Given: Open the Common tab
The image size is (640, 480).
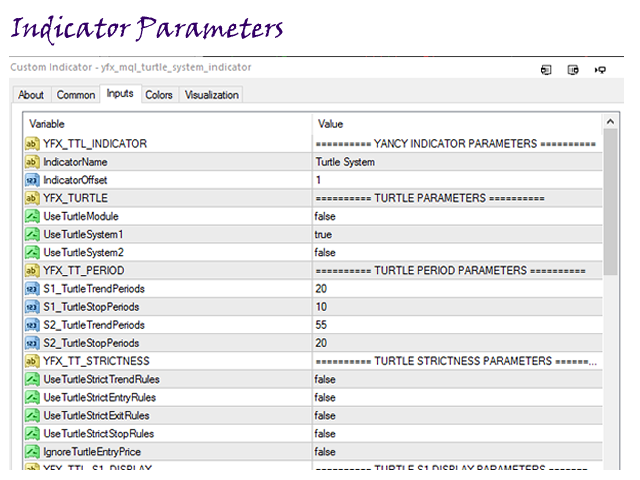Looking at the screenshot, I should (76, 95).
